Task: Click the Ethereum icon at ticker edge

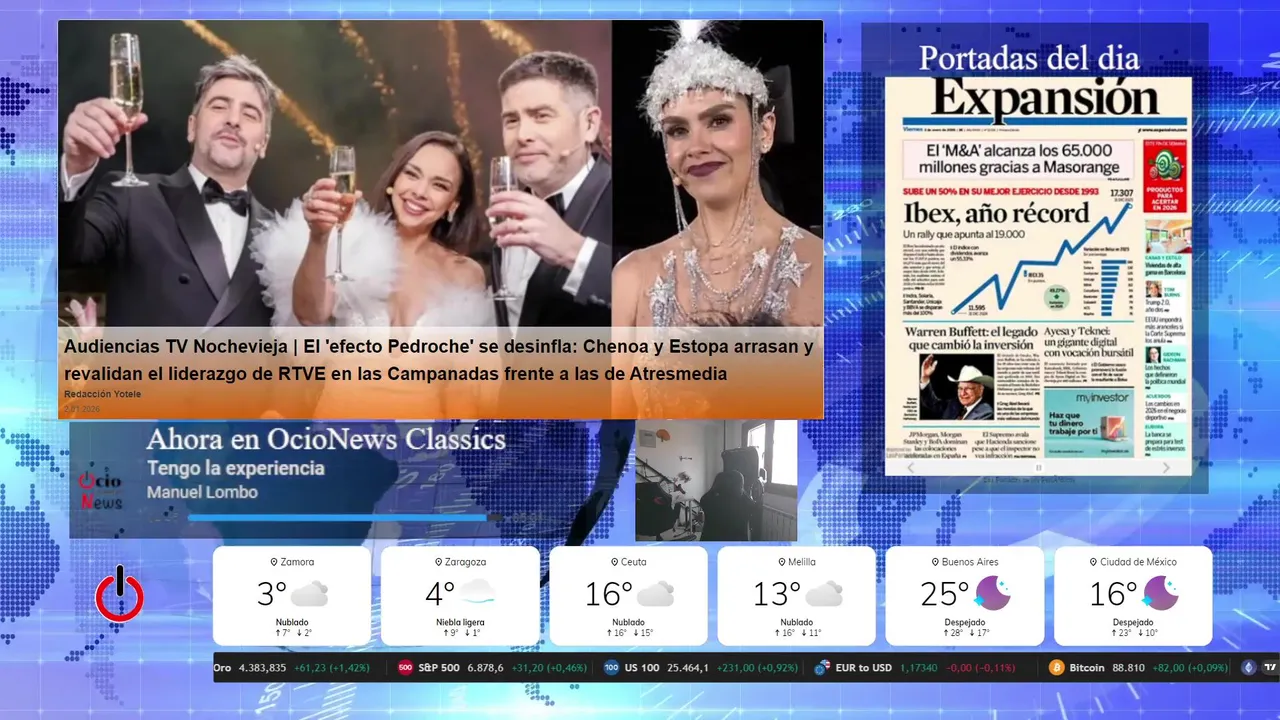Action: pos(1249,668)
